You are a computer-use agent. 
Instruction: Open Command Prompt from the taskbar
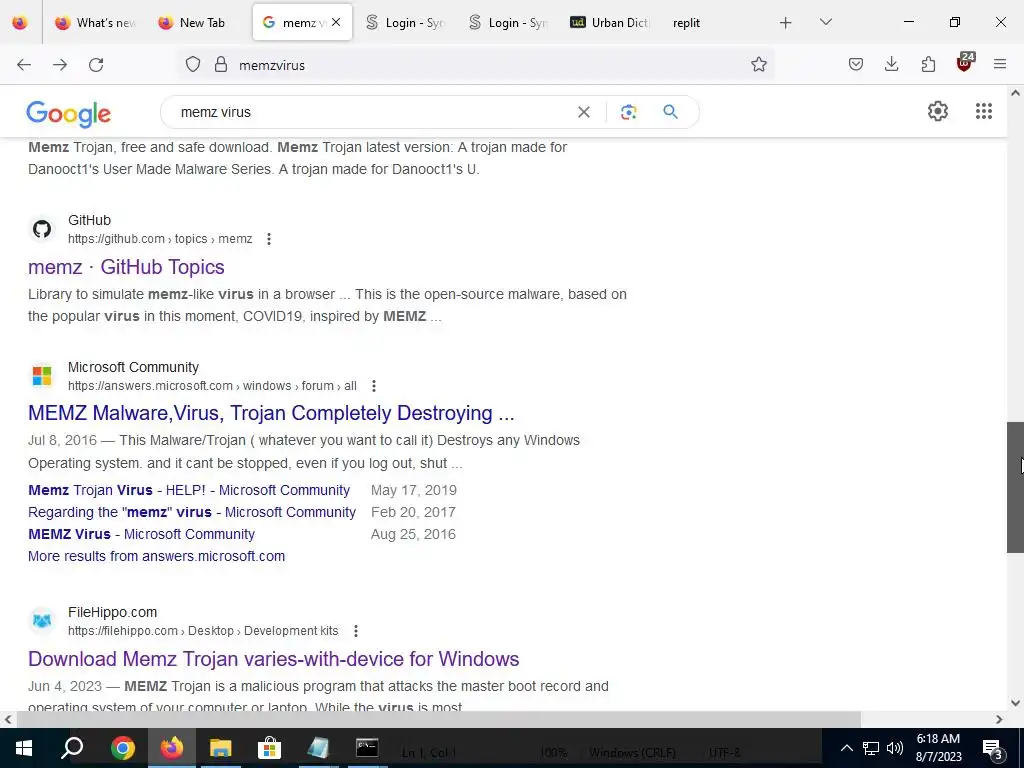367,748
